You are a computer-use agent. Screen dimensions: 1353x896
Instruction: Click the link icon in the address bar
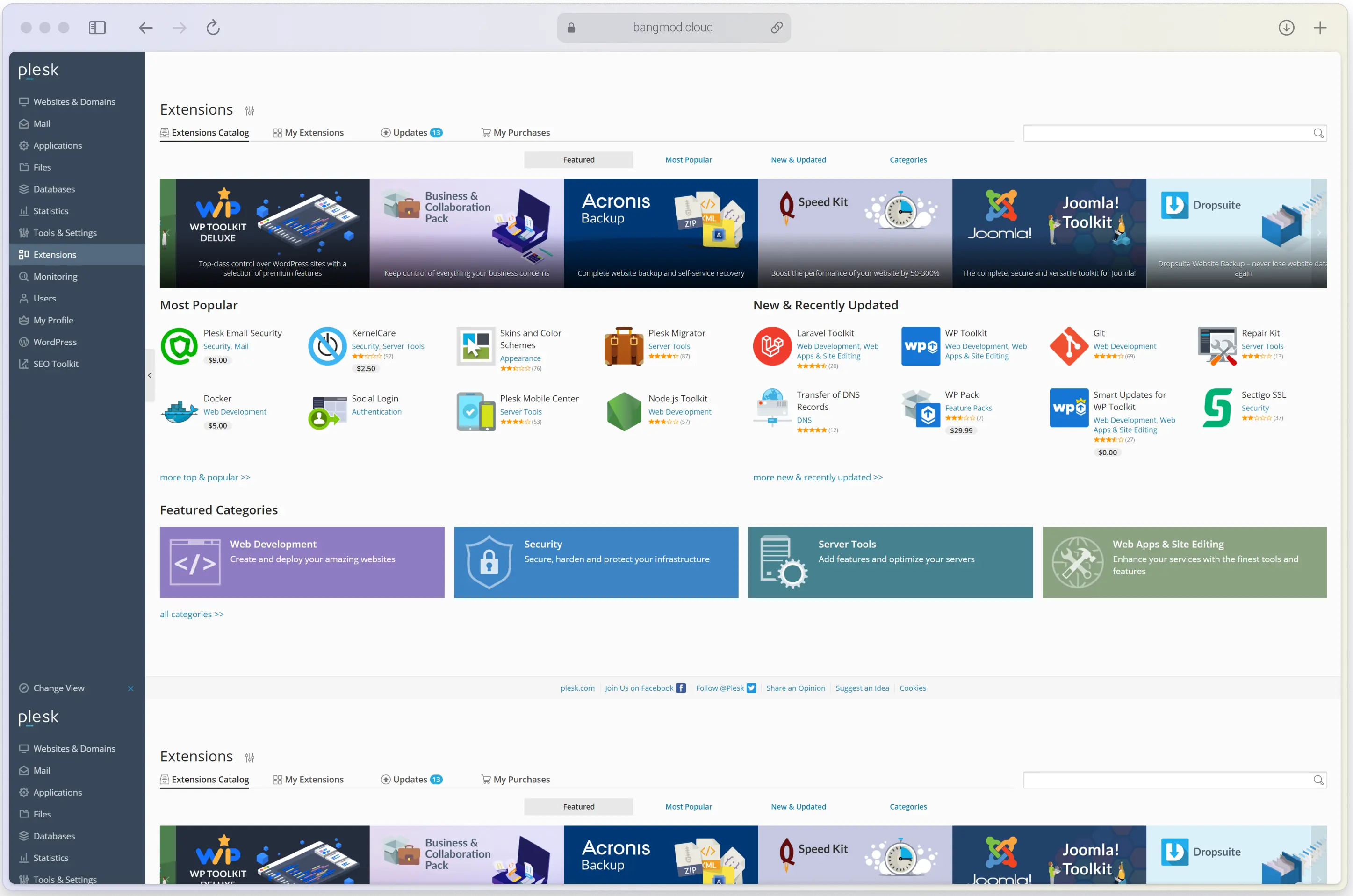(x=776, y=28)
